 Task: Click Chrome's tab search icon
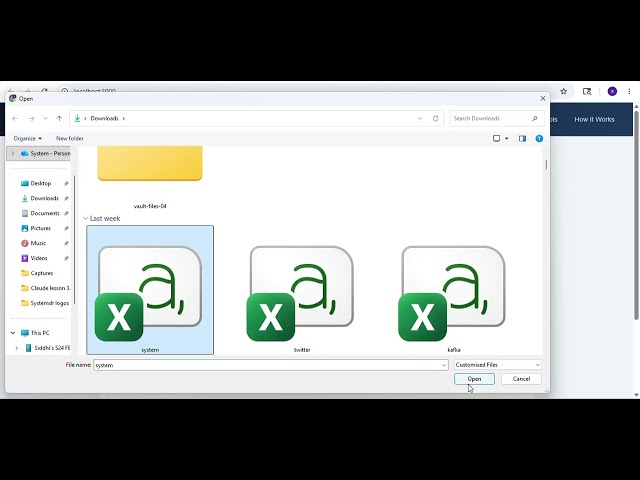(587, 91)
